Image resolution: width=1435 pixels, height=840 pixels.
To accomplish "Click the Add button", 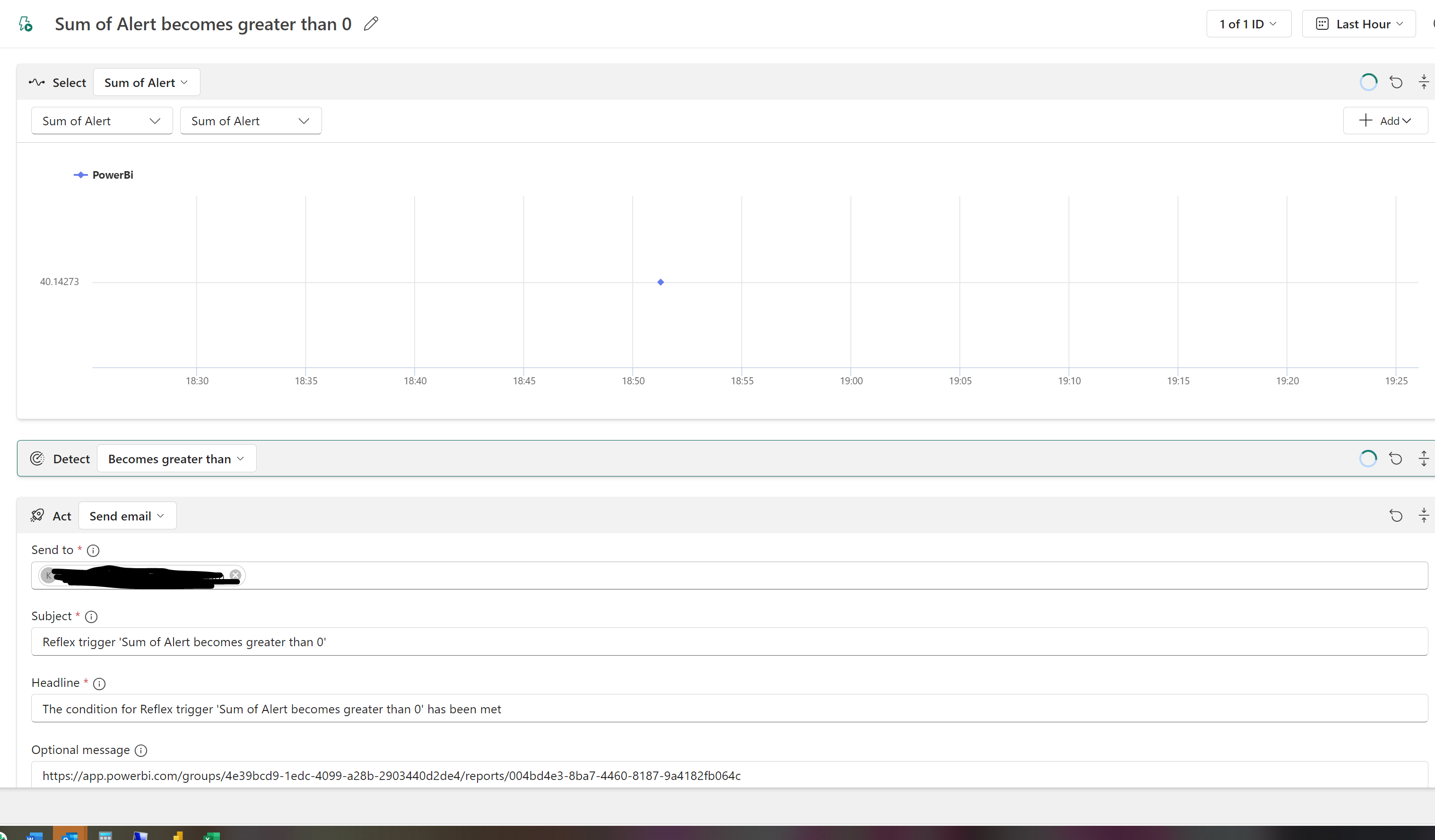I will coord(1385,121).
